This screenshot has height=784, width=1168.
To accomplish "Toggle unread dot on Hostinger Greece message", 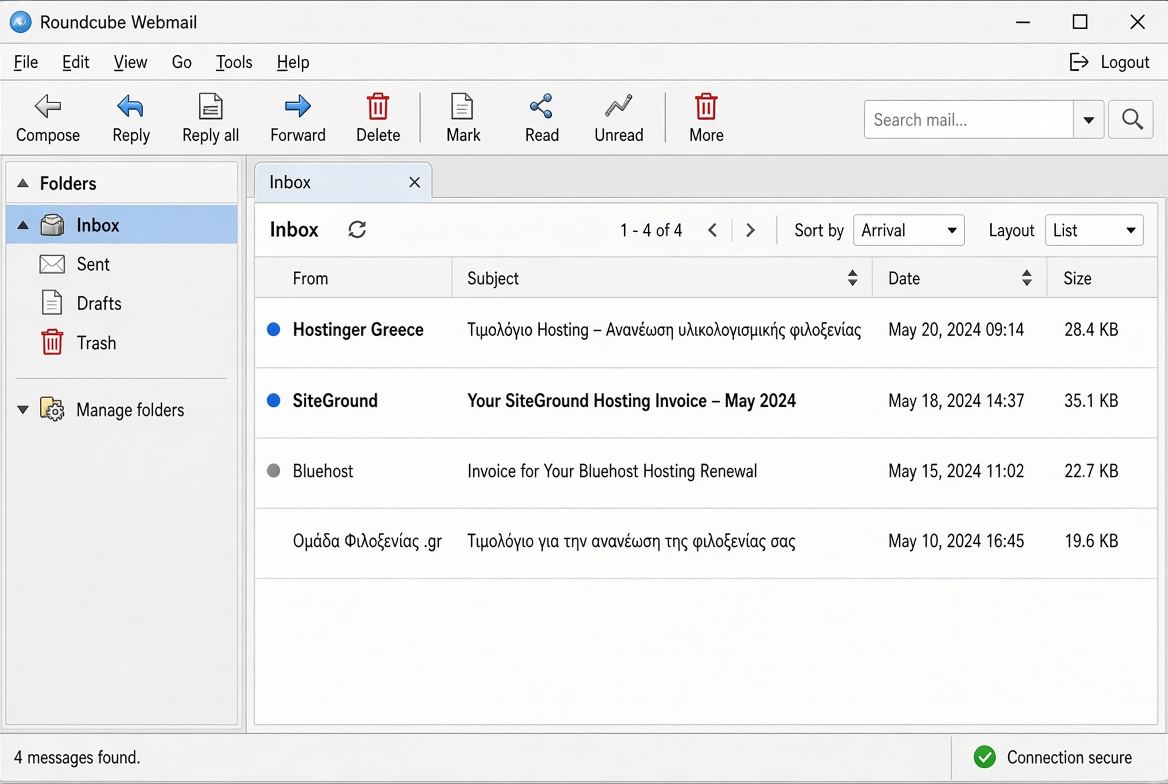I will (273, 329).
